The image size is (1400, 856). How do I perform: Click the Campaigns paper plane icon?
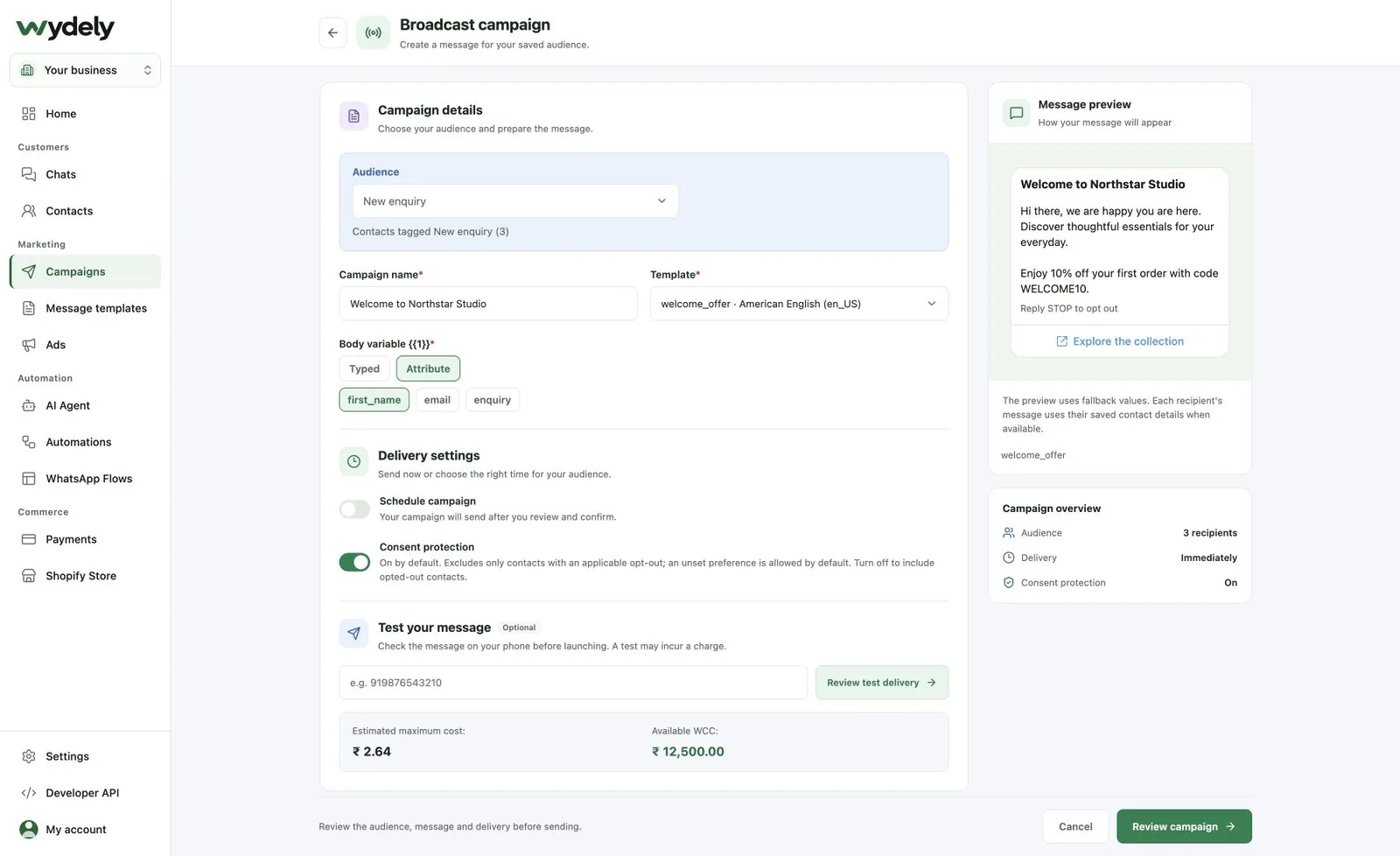(29, 271)
